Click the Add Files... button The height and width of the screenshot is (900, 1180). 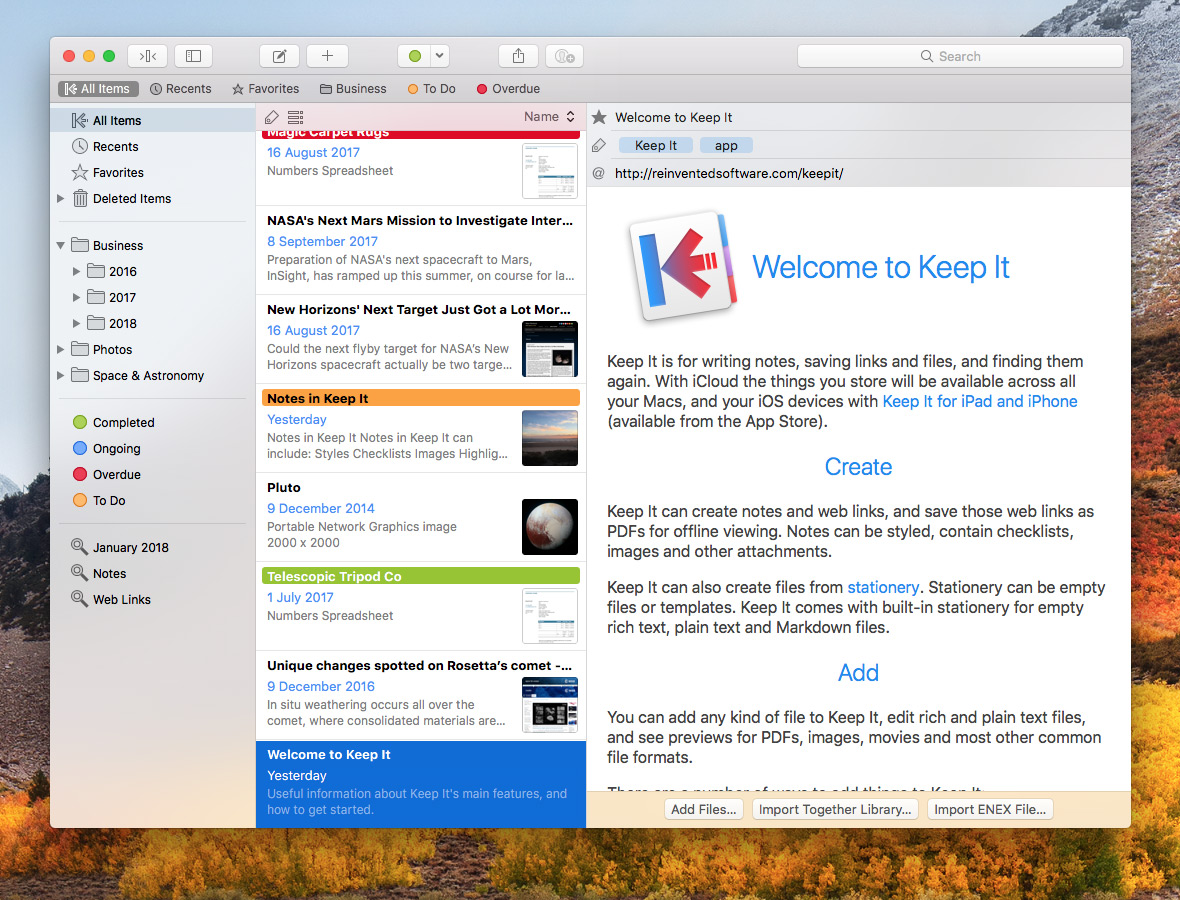tap(704, 809)
